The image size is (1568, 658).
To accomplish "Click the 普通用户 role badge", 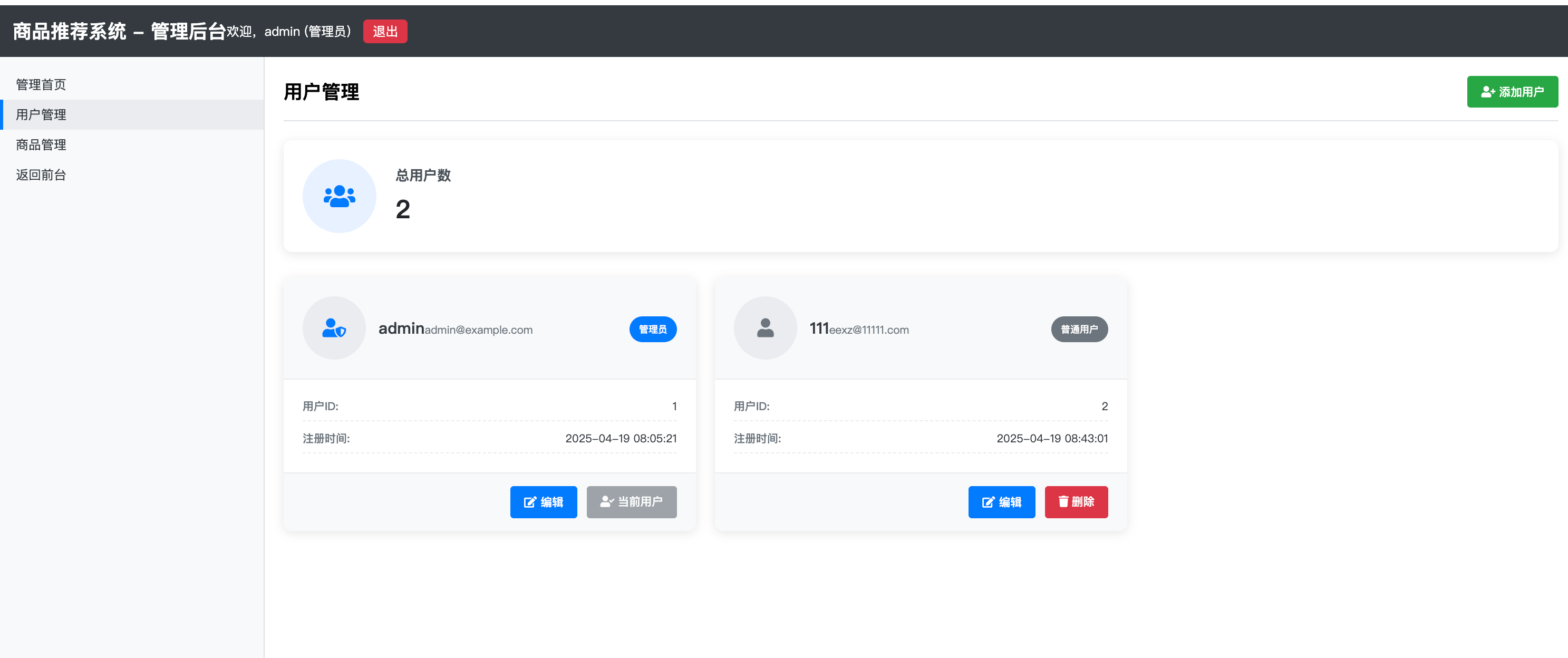I will [1079, 330].
